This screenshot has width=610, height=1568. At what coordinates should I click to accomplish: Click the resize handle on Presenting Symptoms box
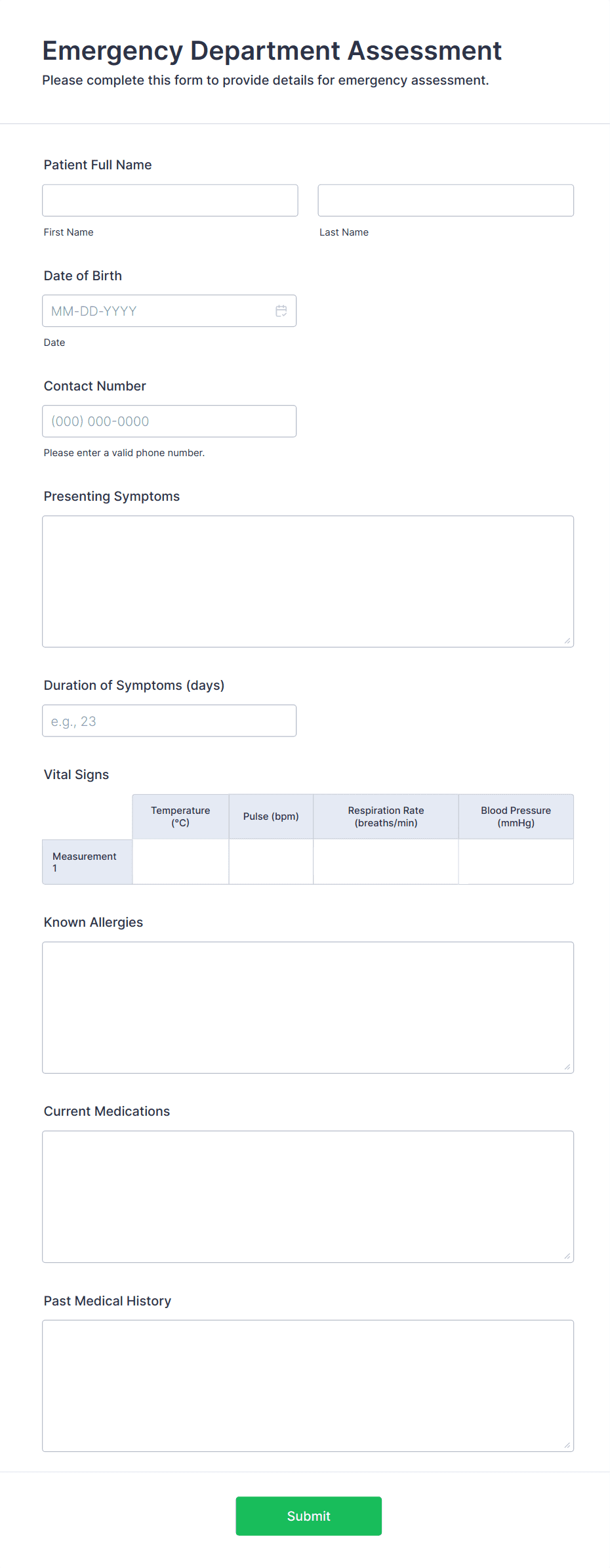[567, 641]
